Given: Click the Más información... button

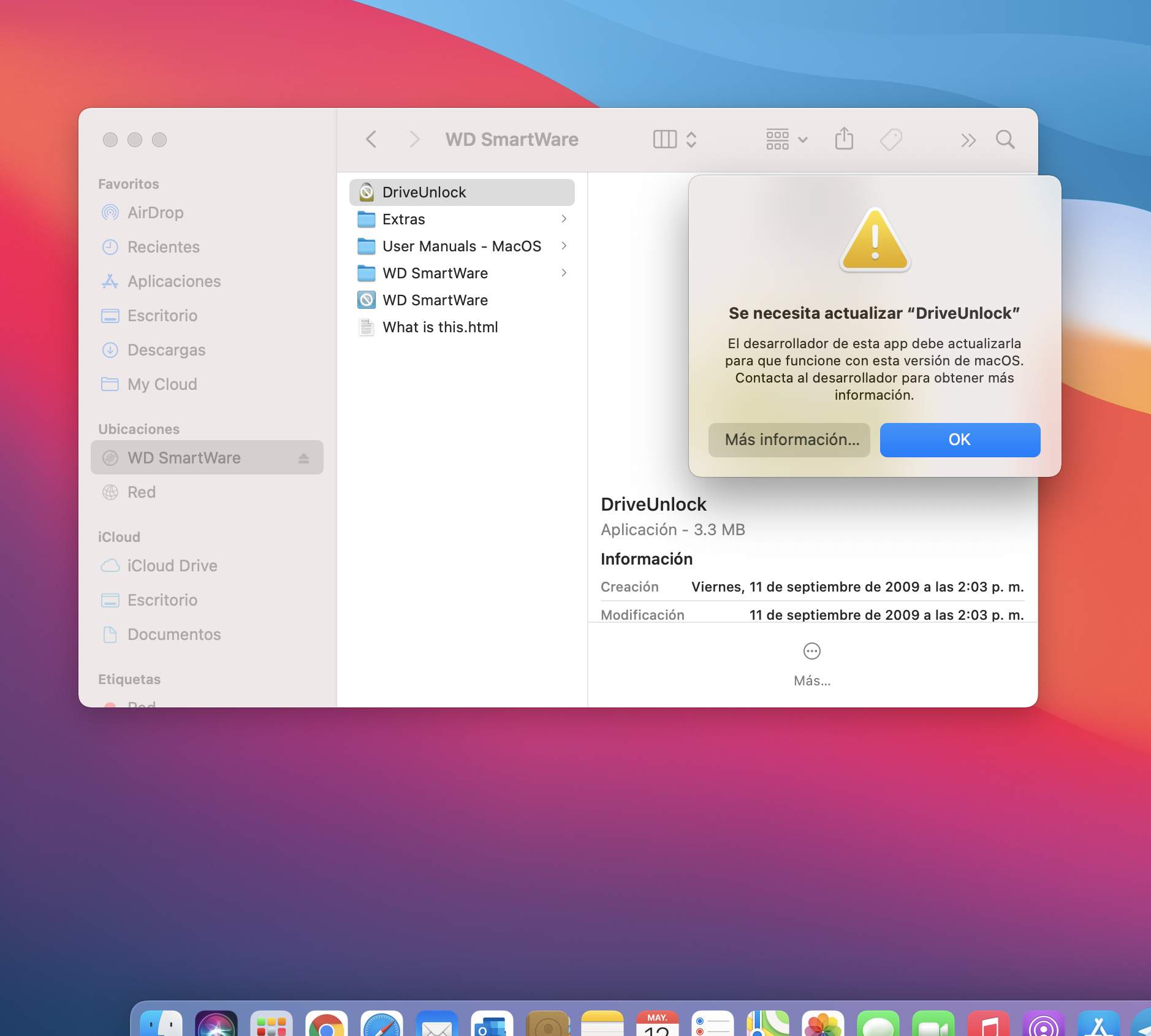Looking at the screenshot, I should [x=789, y=440].
